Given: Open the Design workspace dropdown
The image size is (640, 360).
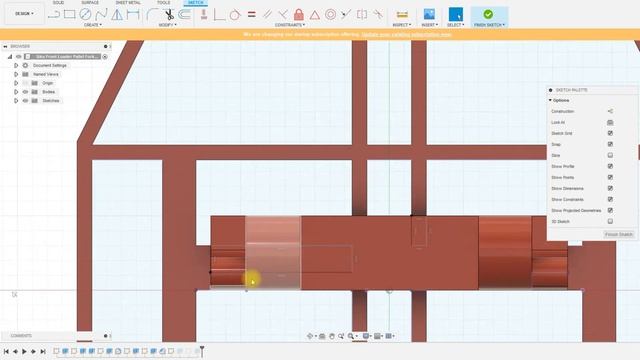Looking at the screenshot, I should (x=24, y=13).
